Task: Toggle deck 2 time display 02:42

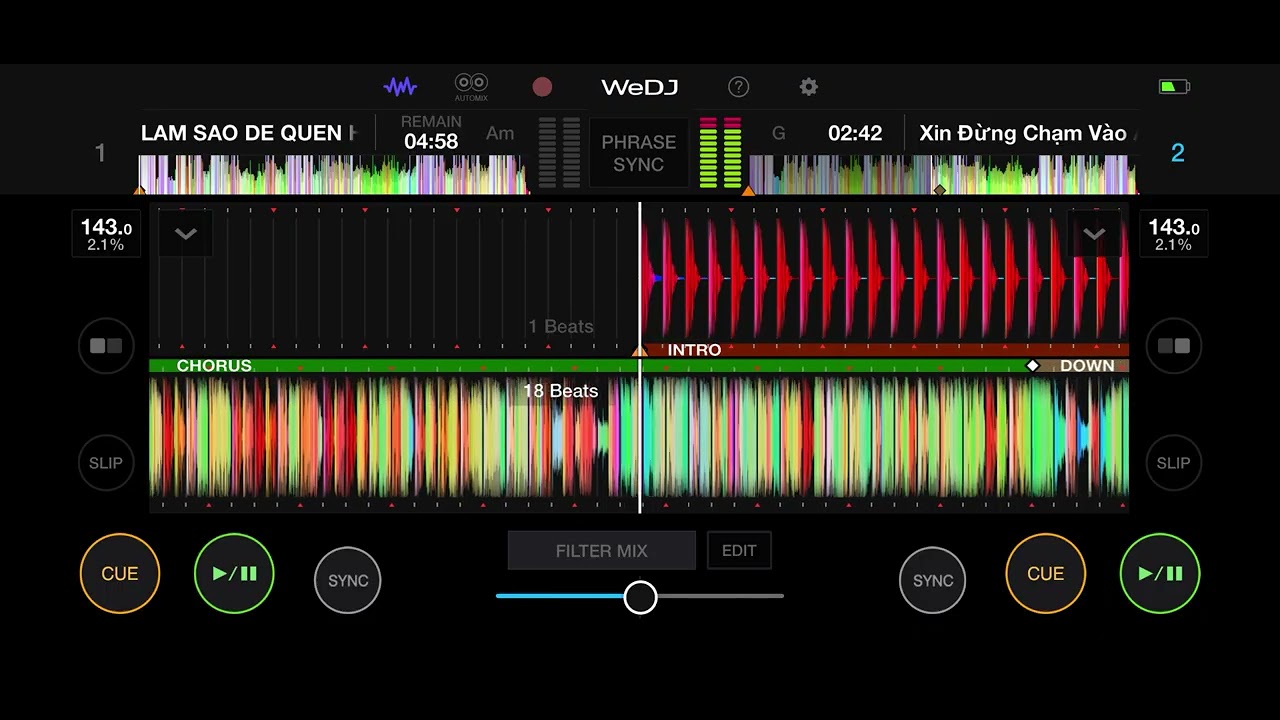Action: [855, 133]
